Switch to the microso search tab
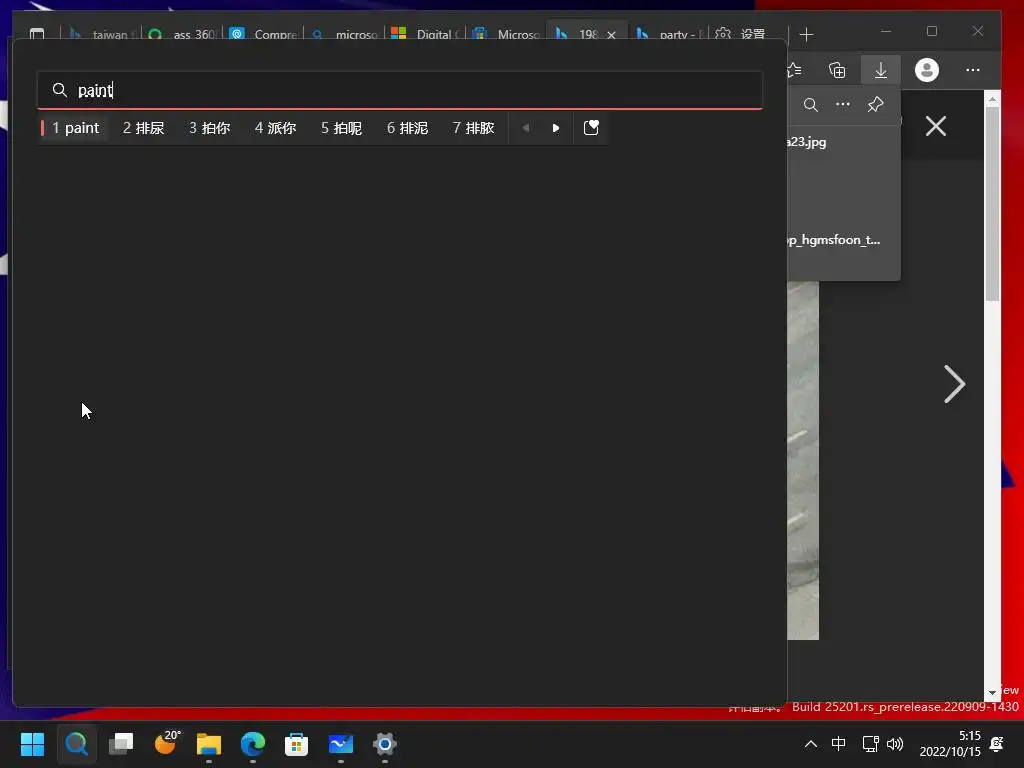The image size is (1024, 768). (x=345, y=34)
